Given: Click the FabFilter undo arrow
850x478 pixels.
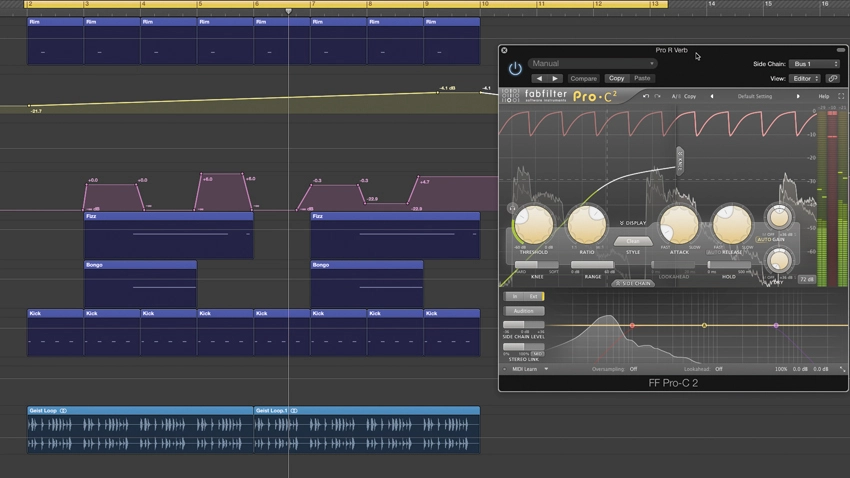Looking at the screenshot, I should coord(646,96).
